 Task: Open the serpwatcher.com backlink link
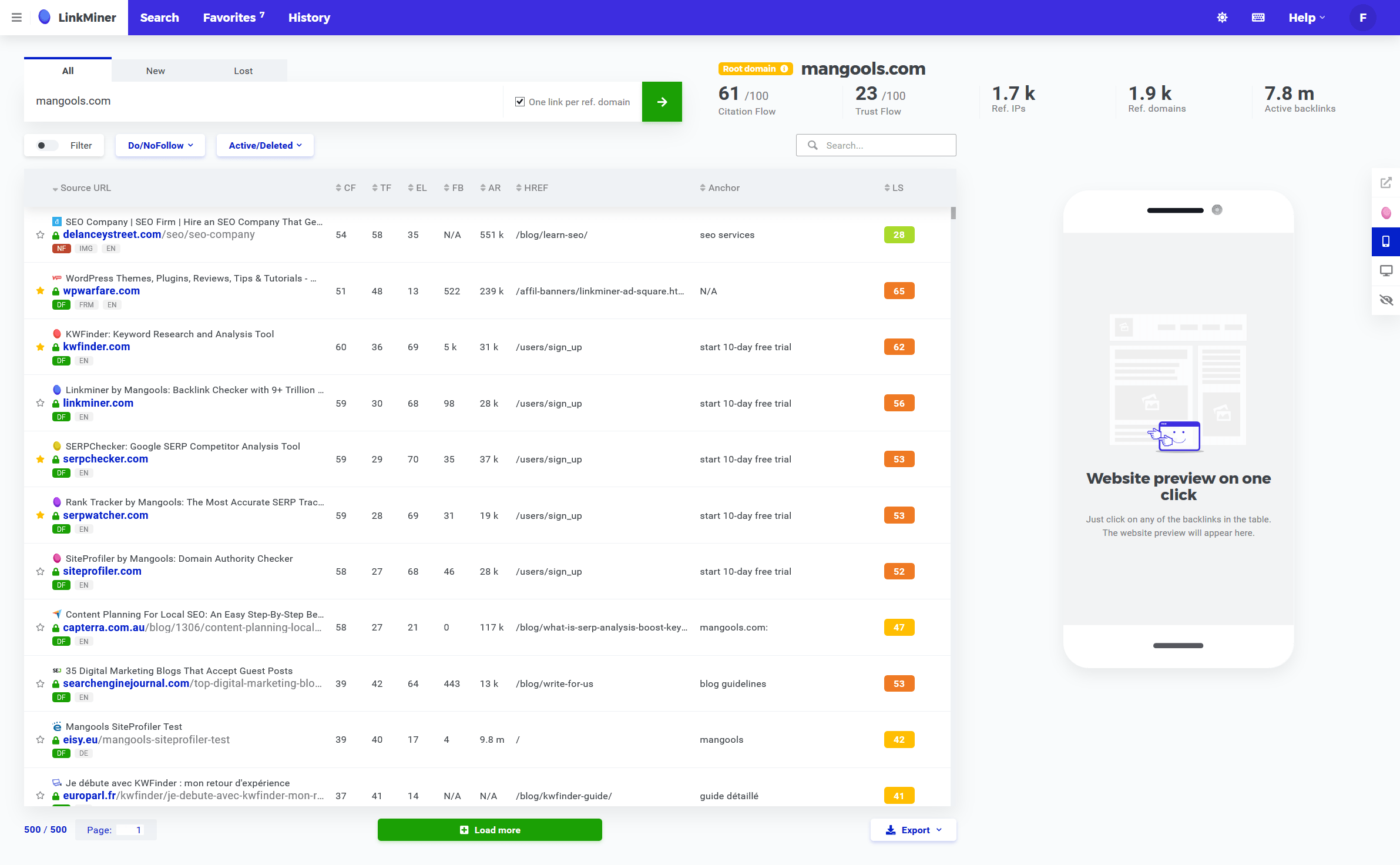(106, 515)
